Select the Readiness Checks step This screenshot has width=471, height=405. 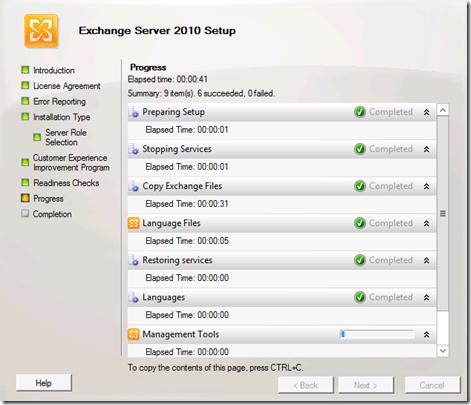click(x=66, y=183)
